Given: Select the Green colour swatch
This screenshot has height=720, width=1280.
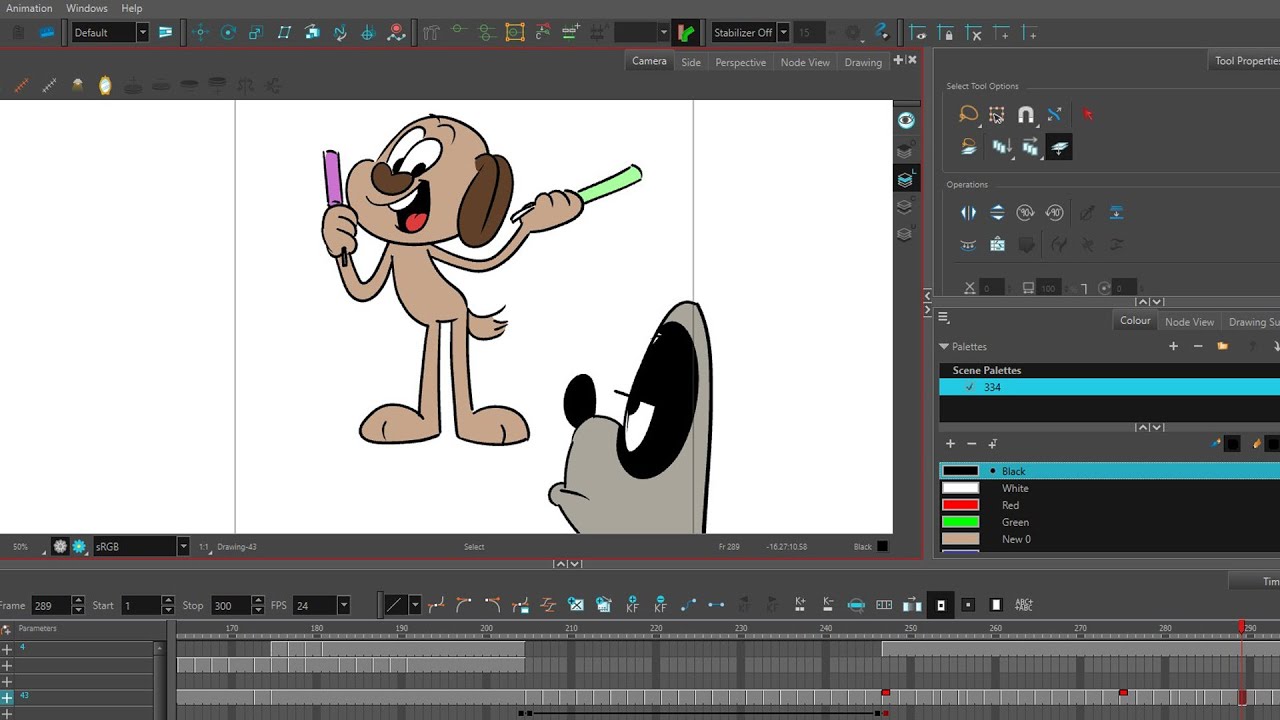Looking at the screenshot, I should pyautogui.click(x=960, y=522).
